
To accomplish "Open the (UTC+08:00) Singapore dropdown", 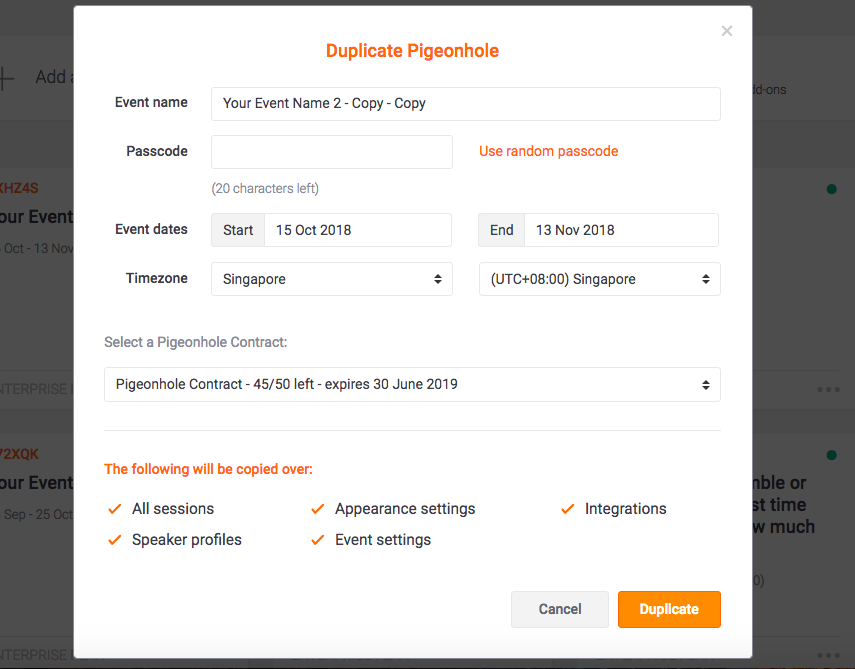I will click(x=599, y=279).
